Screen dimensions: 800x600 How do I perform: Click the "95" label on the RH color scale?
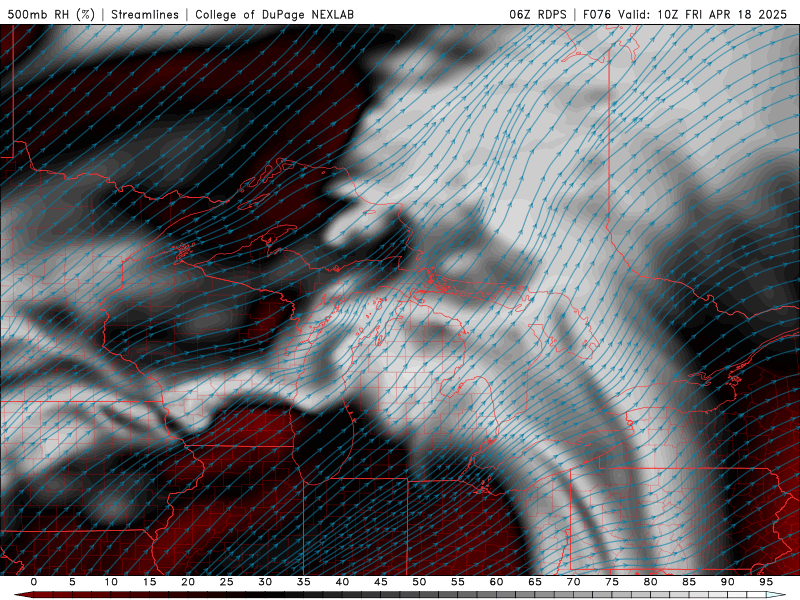pyautogui.click(x=766, y=582)
